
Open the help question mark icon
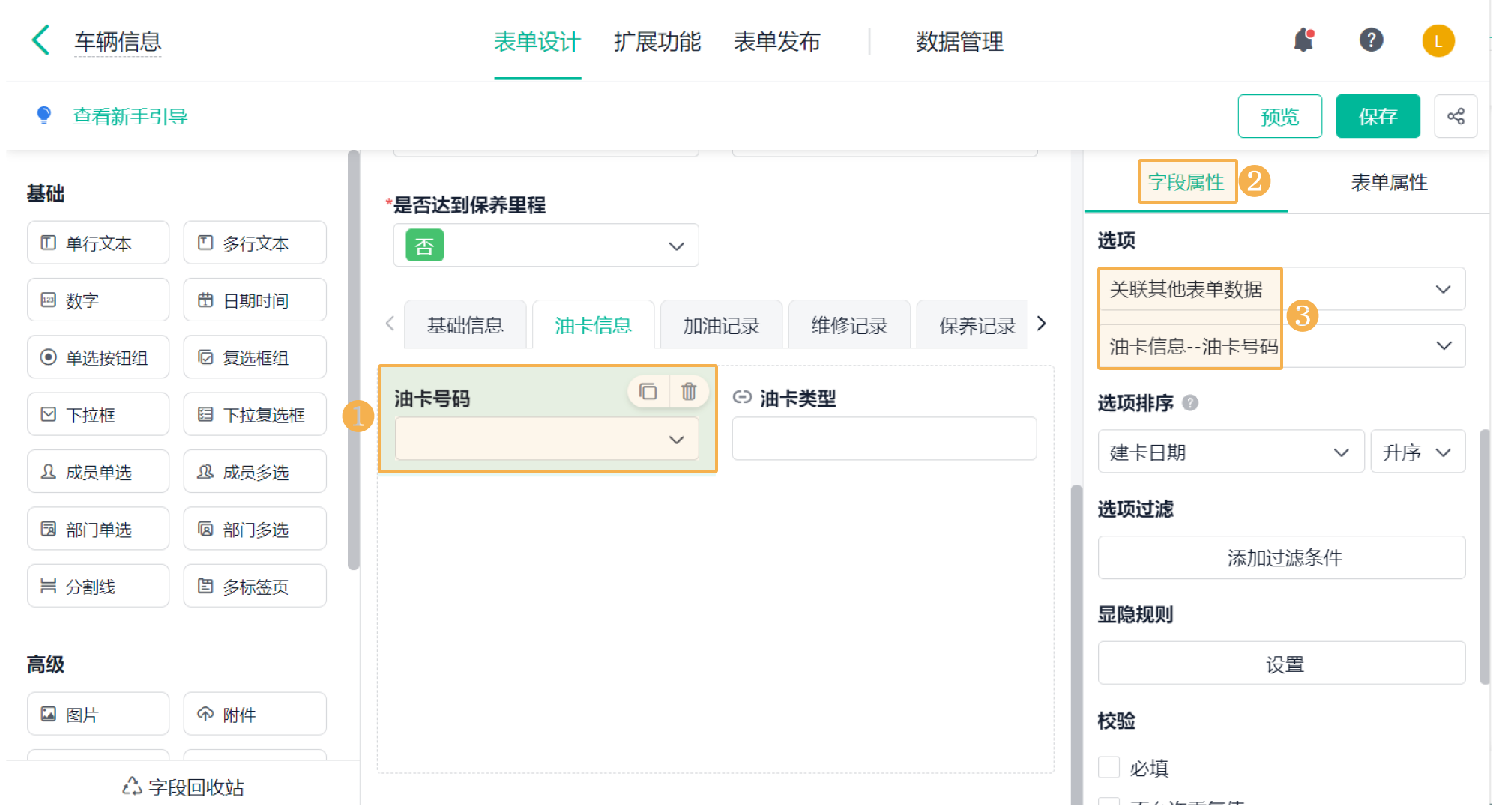1371,40
